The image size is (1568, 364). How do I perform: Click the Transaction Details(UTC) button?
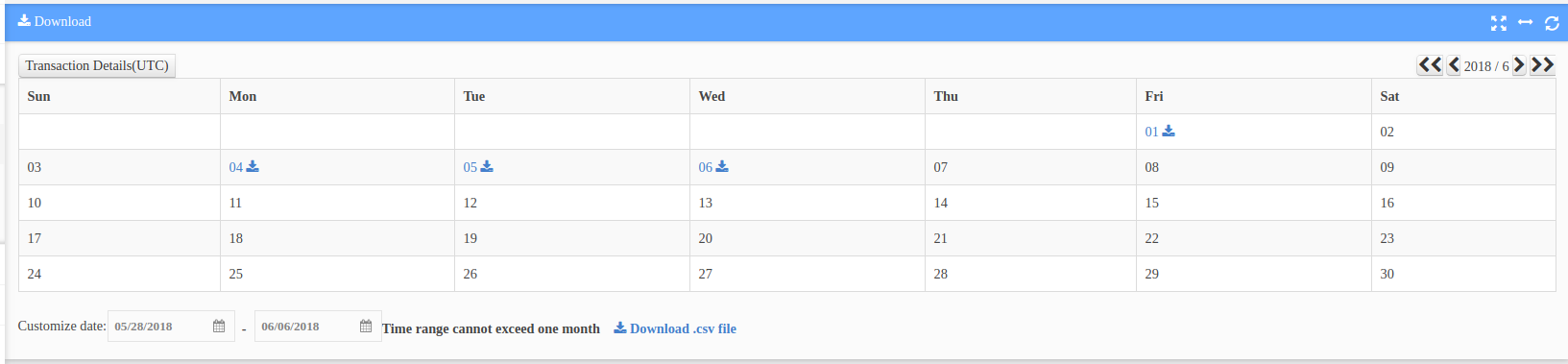[97, 65]
